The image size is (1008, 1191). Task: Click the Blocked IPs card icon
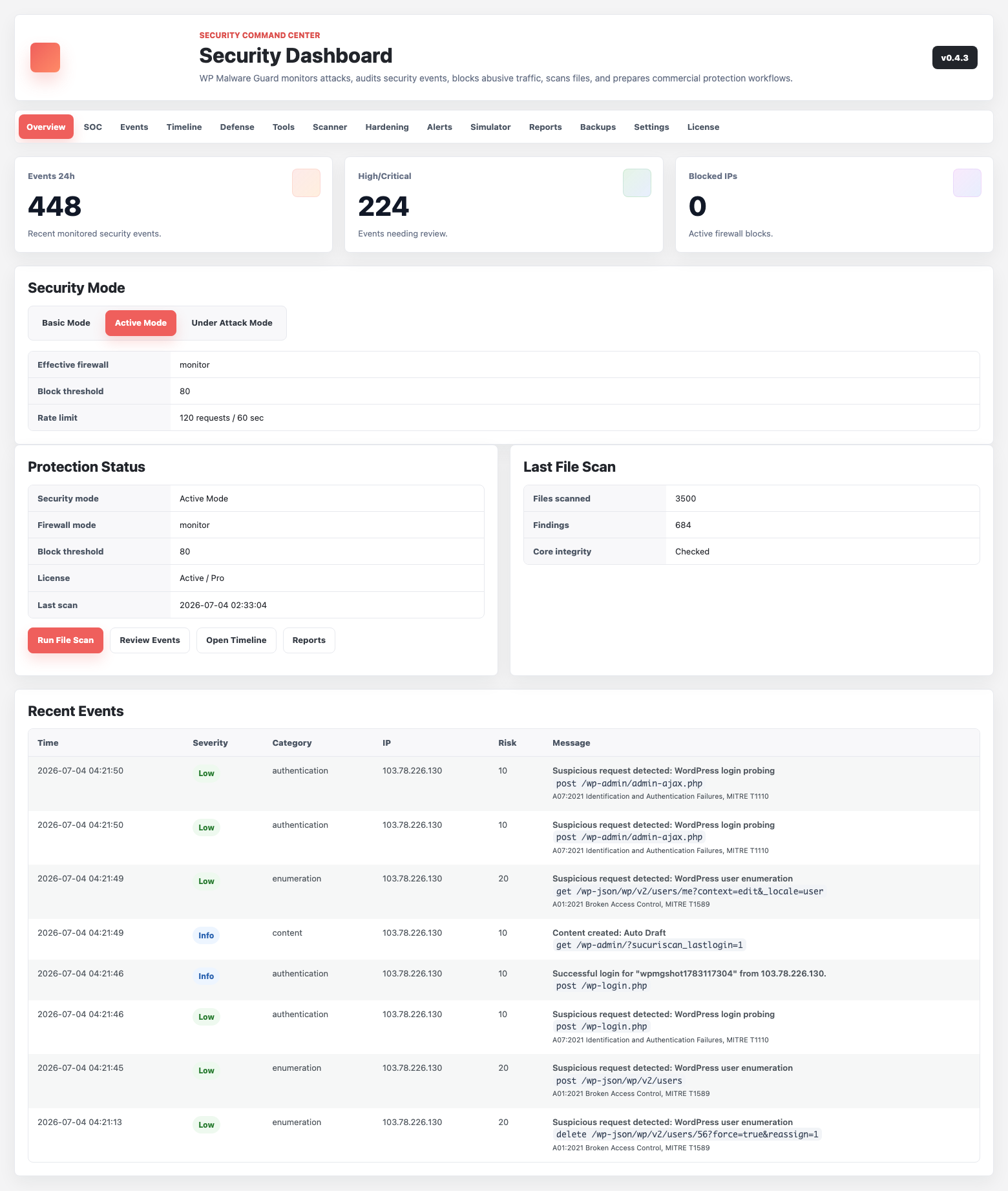coord(967,183)
